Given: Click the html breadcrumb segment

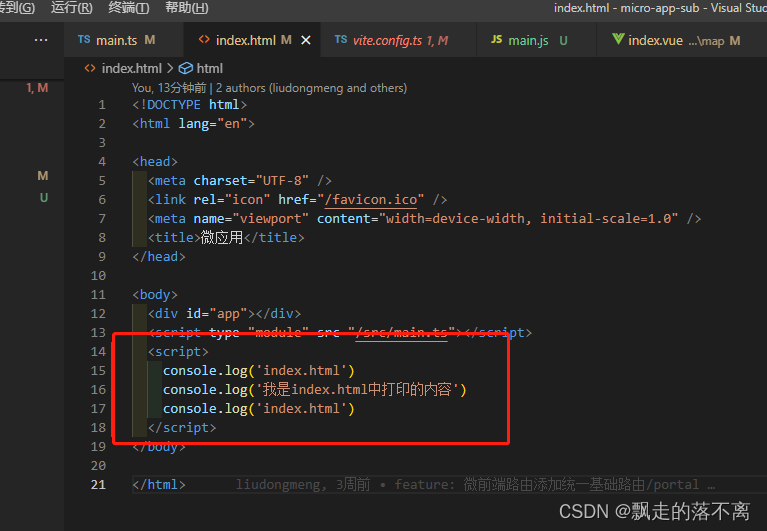Looking at the screenshot, I should click(x=209, y=68).
